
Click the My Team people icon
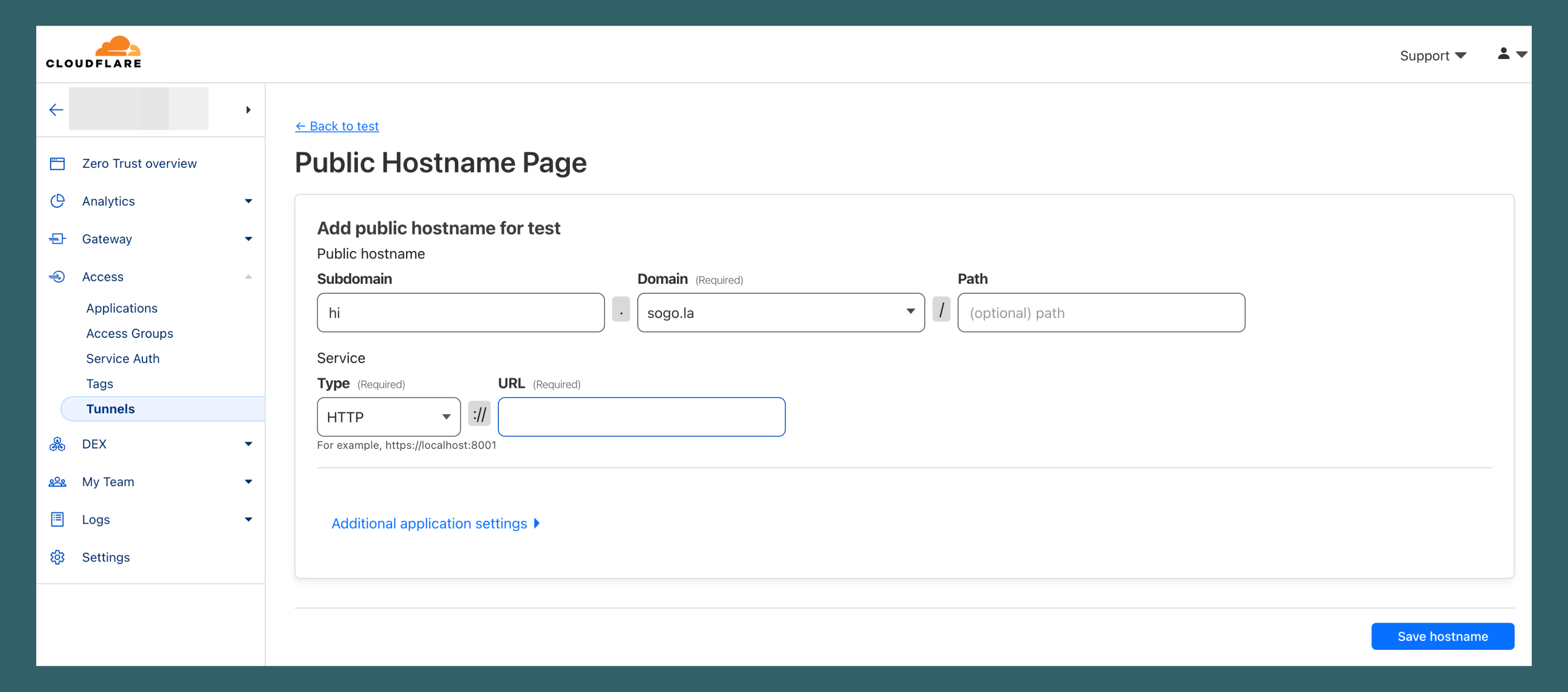(x=57, y=482)
